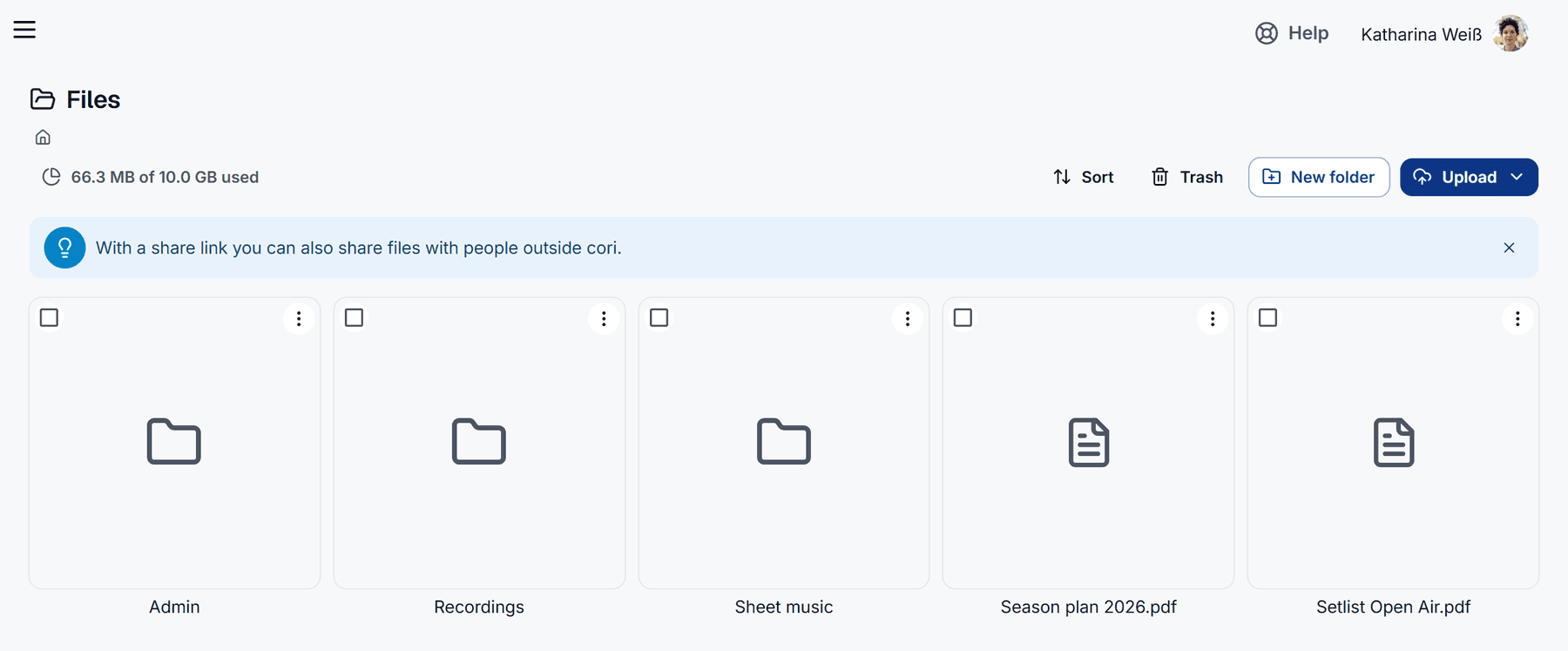Open the Sort options
The height and width of the screenshot is (651, 1568).
[x=1083, y=177]
